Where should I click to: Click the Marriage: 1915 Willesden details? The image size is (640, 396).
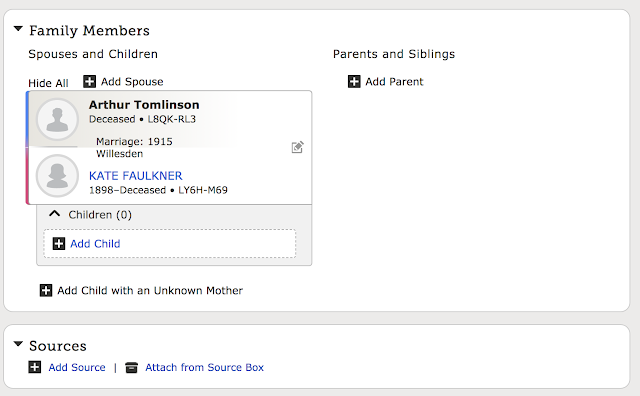[x=134, y=147]
